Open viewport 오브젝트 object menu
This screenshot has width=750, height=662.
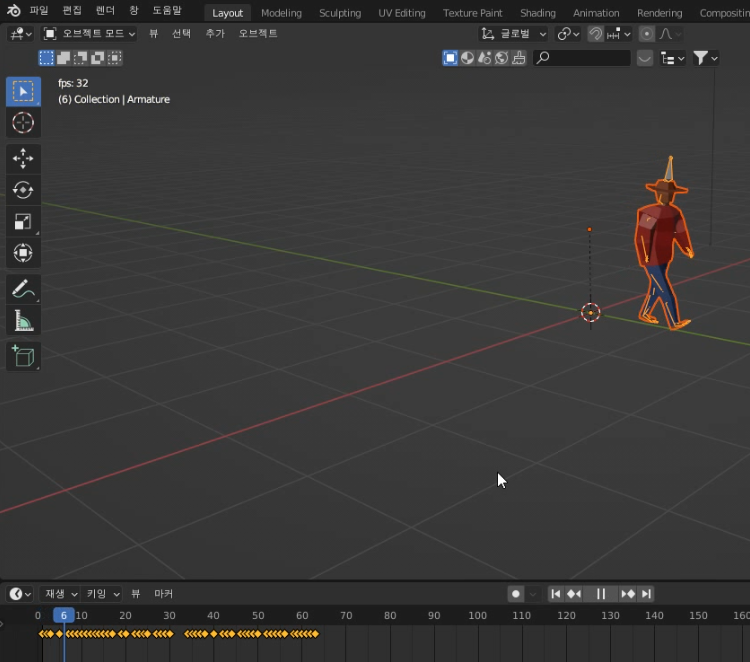pyautogui.click(x=258, y=33)
